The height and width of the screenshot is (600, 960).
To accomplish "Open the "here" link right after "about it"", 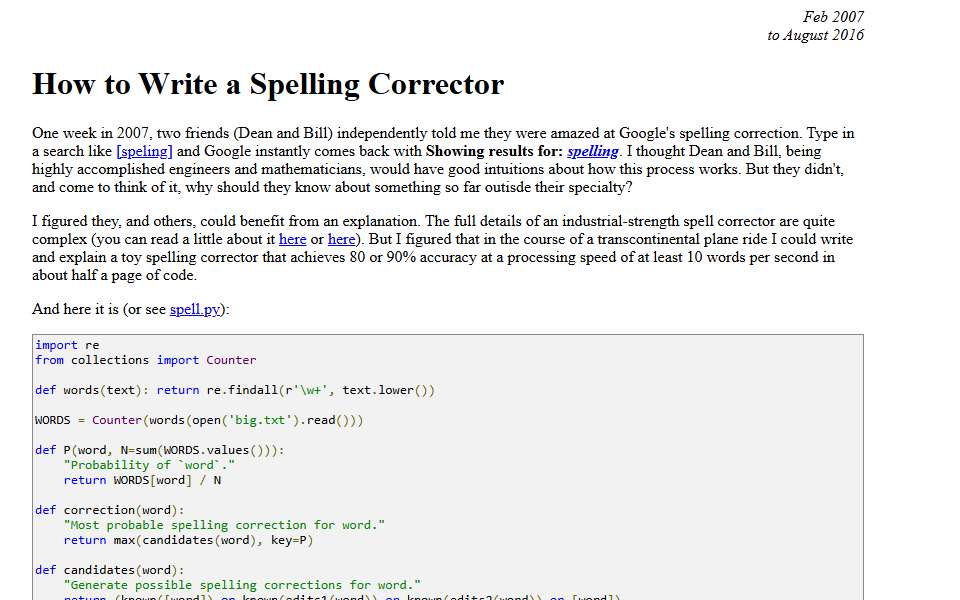I will pos(293,239).
